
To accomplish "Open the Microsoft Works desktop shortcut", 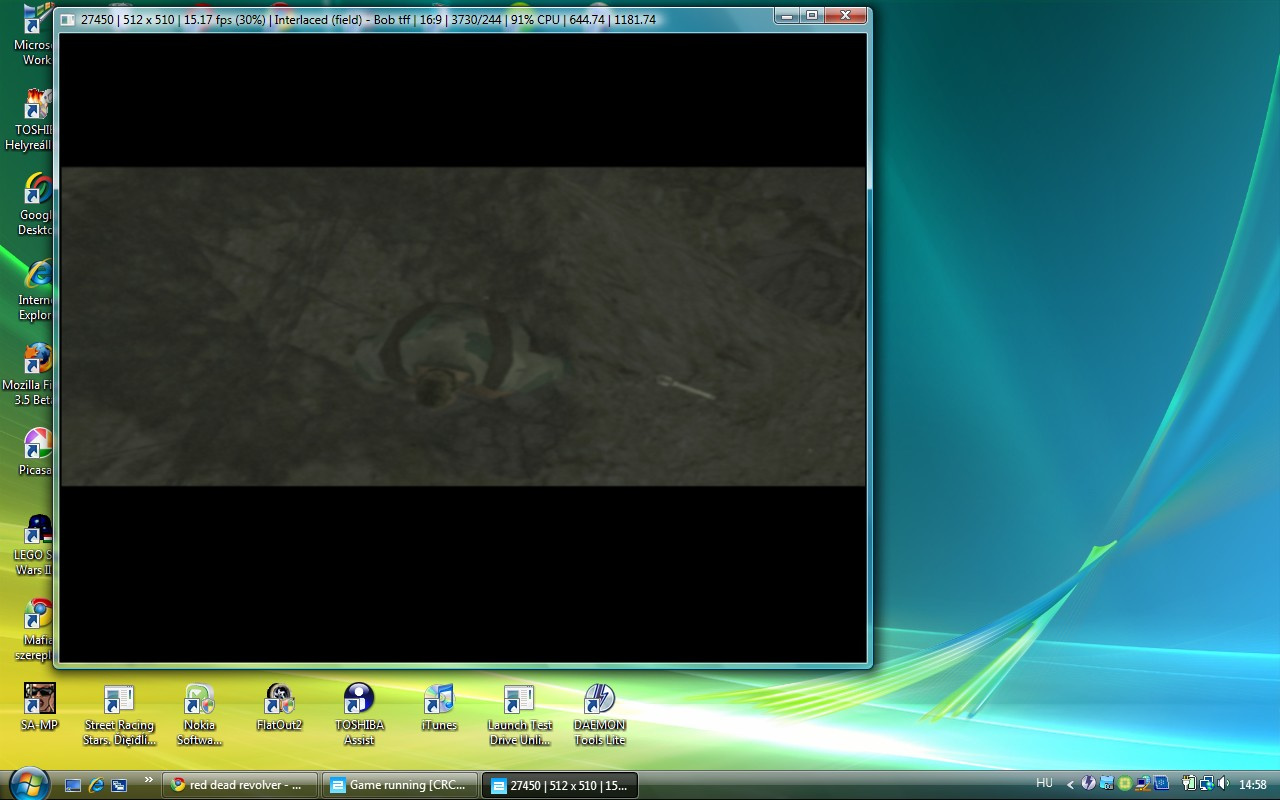I will point(33,35).
